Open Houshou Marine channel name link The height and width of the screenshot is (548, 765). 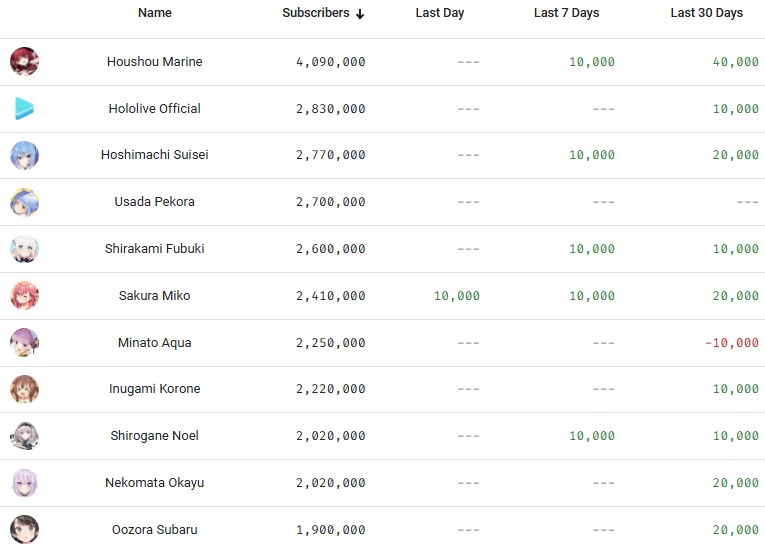(x=154, y=62)
